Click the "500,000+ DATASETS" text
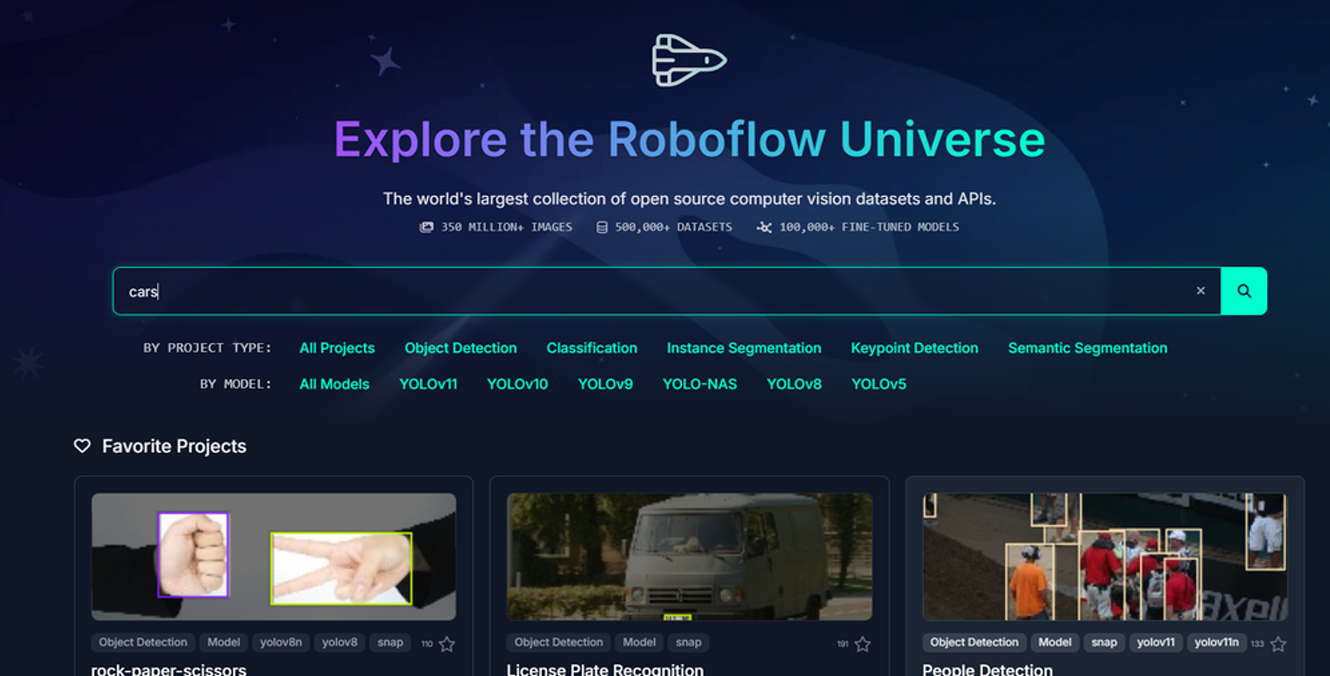This screenshot has width=1330, height=676. tap(673, 227)
